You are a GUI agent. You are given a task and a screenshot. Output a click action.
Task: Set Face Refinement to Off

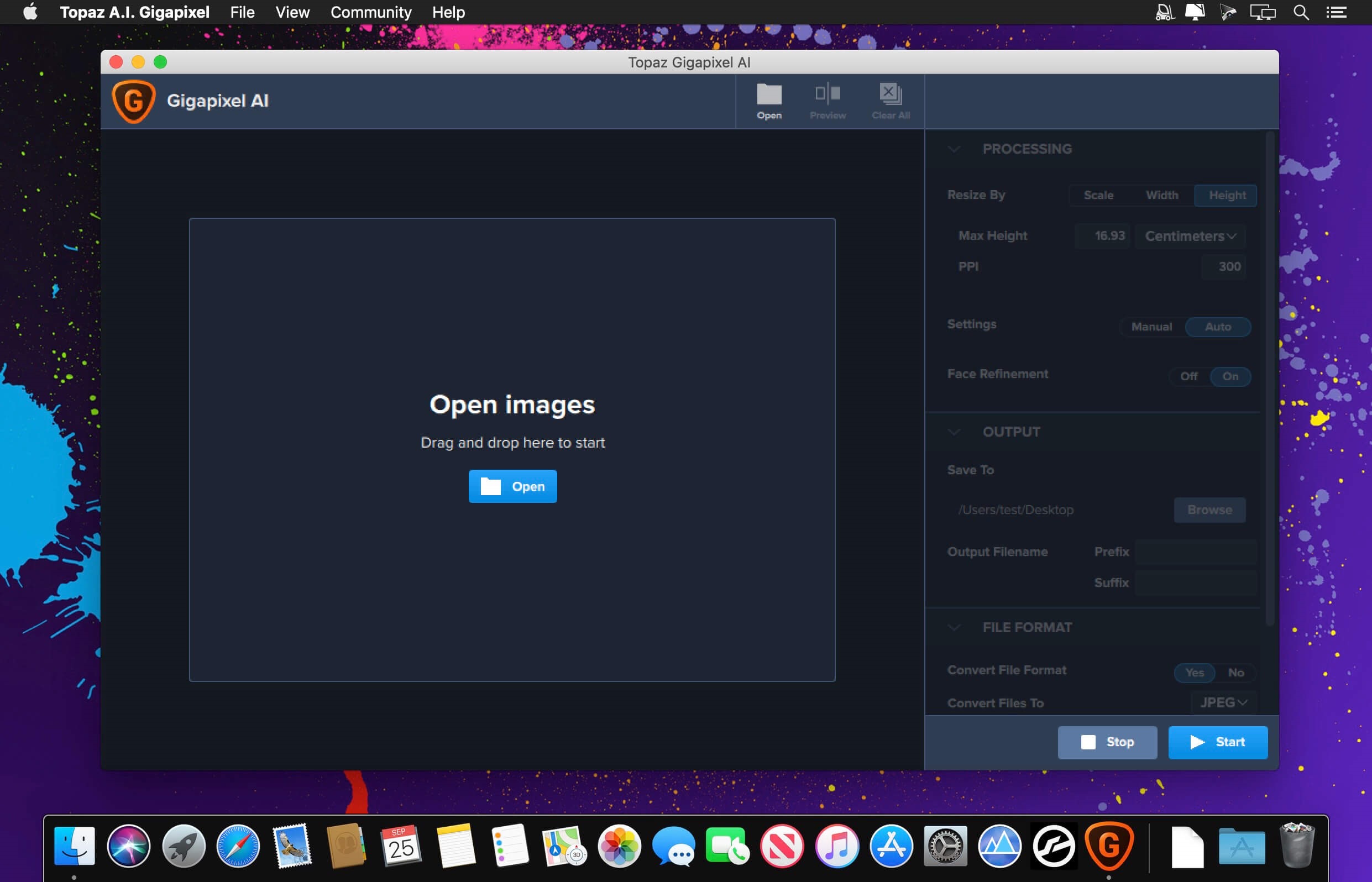click(x=1188, y=376)
